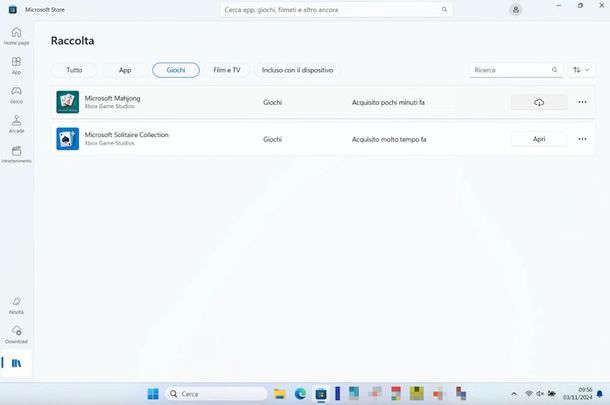The width and height of the screenshot is (610, 405).
Task: Download Microsoft Mahjong with cloud button
Action: [x=539, y=102]
